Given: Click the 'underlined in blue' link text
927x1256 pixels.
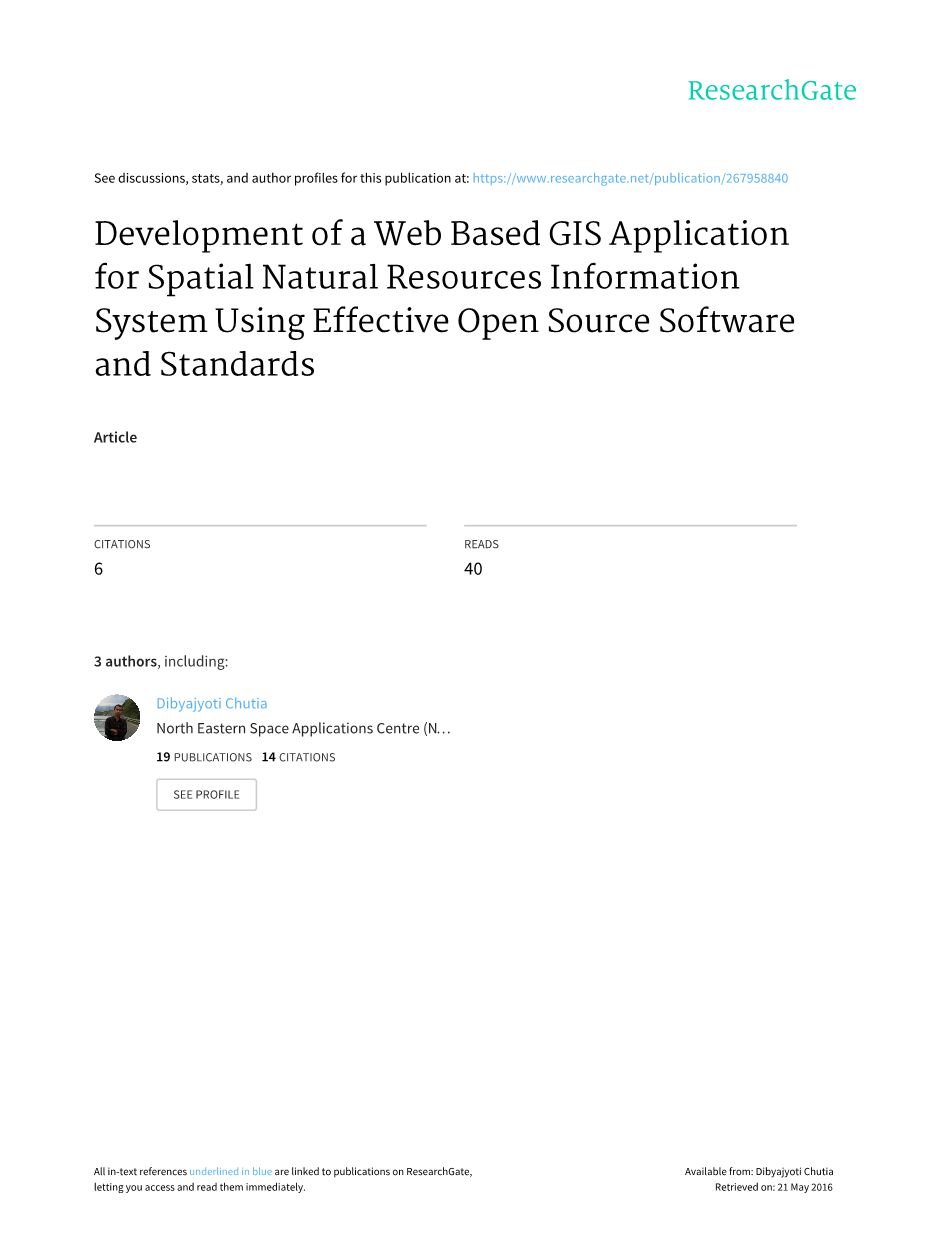Looking at the screenshot, I should pos(230,1171).
